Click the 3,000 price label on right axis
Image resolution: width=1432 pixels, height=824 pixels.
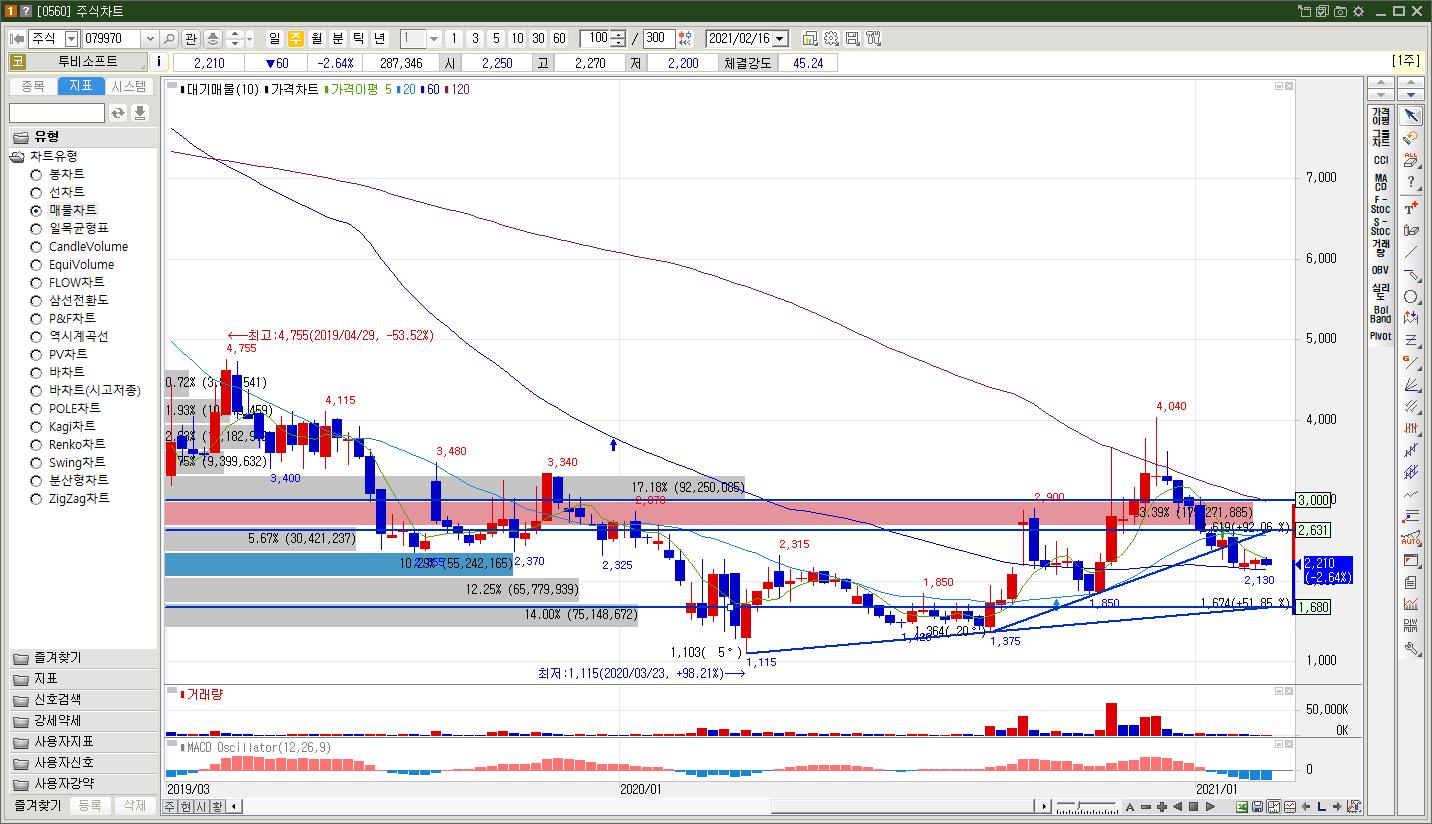(x=1313, y=500)
